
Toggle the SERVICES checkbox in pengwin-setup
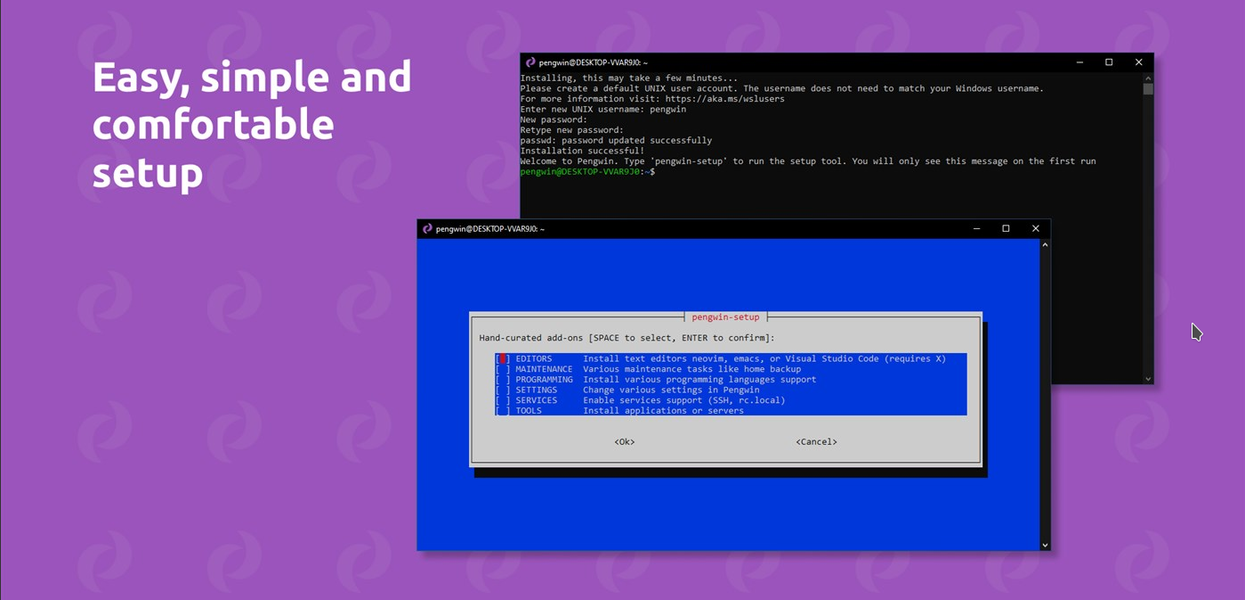click(x=503, y=400)
